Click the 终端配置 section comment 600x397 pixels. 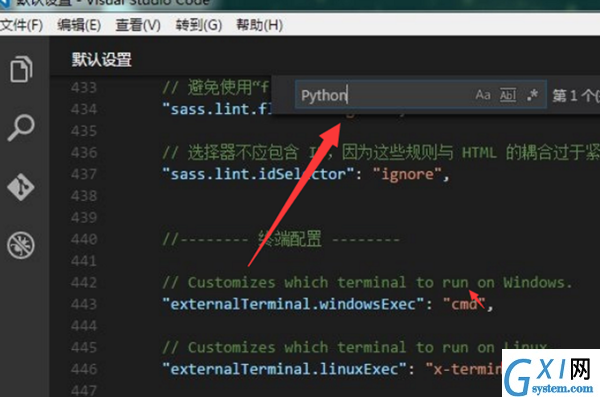point(281,239)
